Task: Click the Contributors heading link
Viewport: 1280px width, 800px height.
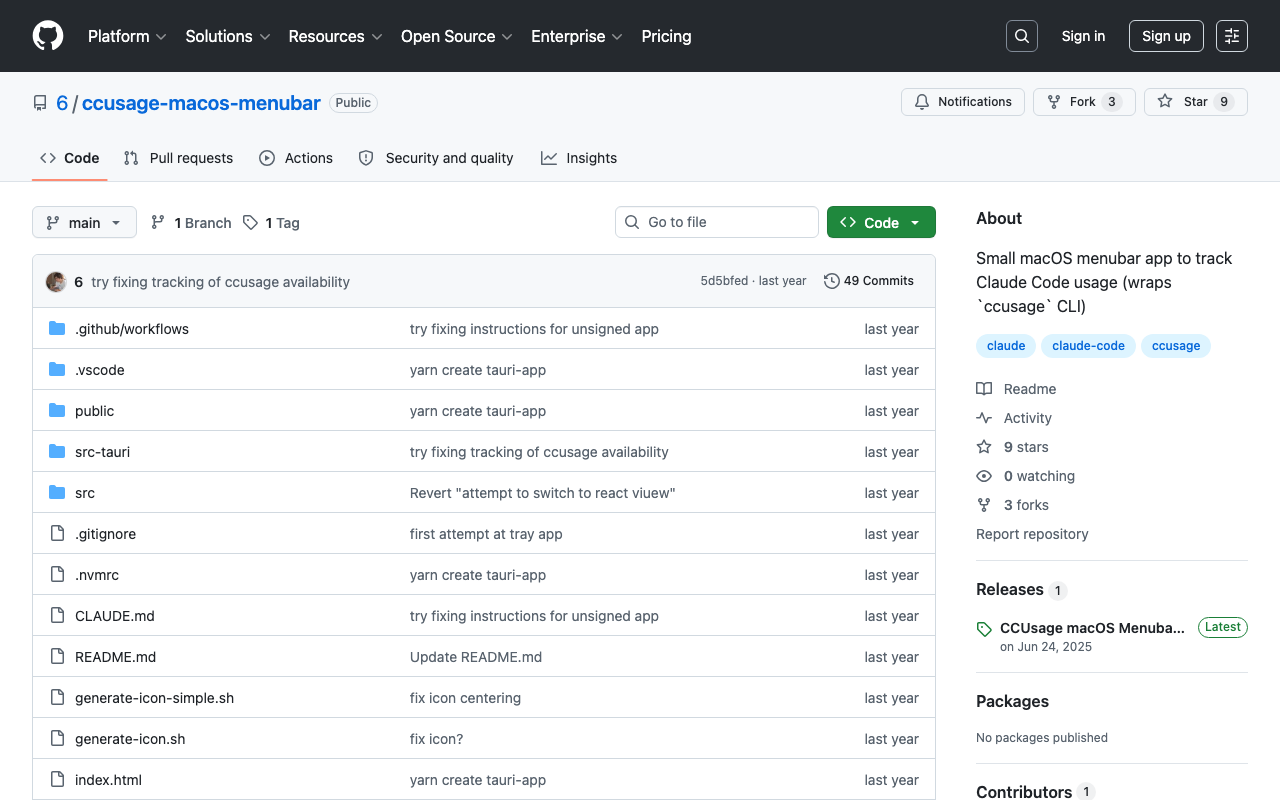Action: pos(1024,792)
